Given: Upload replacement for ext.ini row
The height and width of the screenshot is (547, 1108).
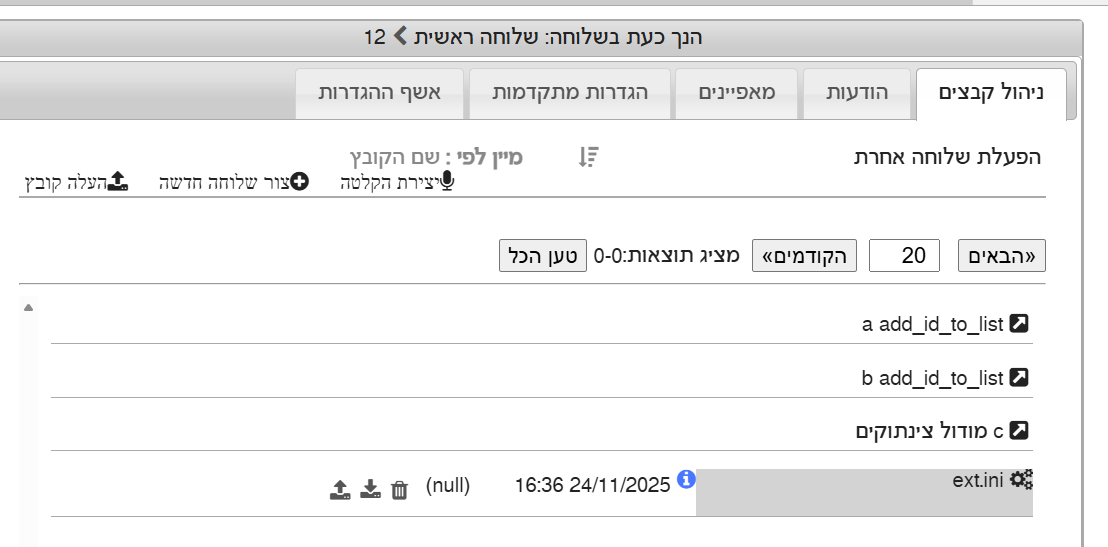Looking at the screenshot, I should [340, 489].
